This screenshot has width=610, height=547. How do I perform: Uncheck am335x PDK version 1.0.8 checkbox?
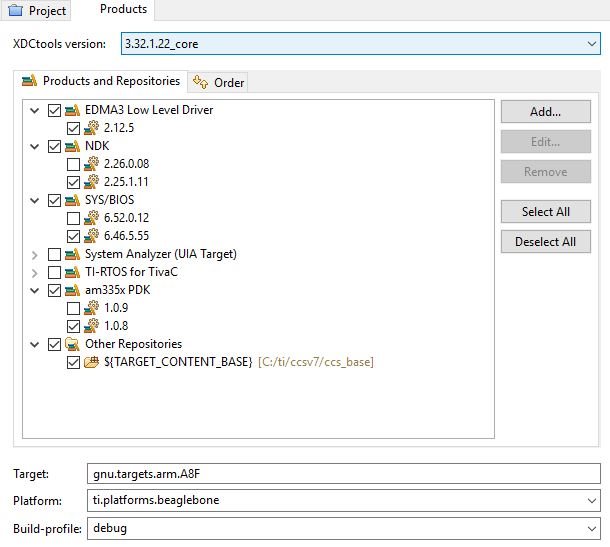(x=73, y=326)
